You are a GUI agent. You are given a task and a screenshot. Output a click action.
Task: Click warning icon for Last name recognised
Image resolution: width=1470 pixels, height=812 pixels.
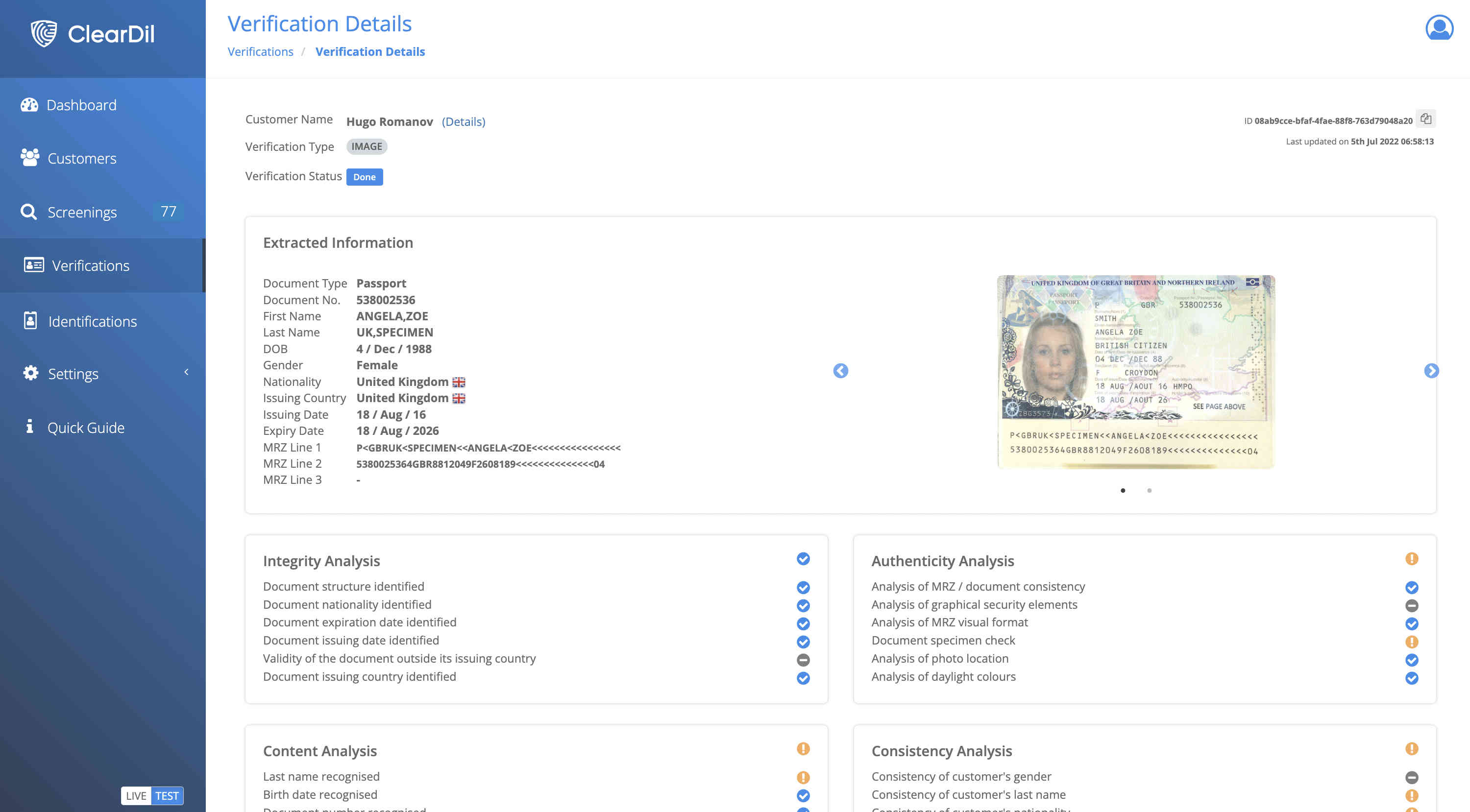pos(803,777)
